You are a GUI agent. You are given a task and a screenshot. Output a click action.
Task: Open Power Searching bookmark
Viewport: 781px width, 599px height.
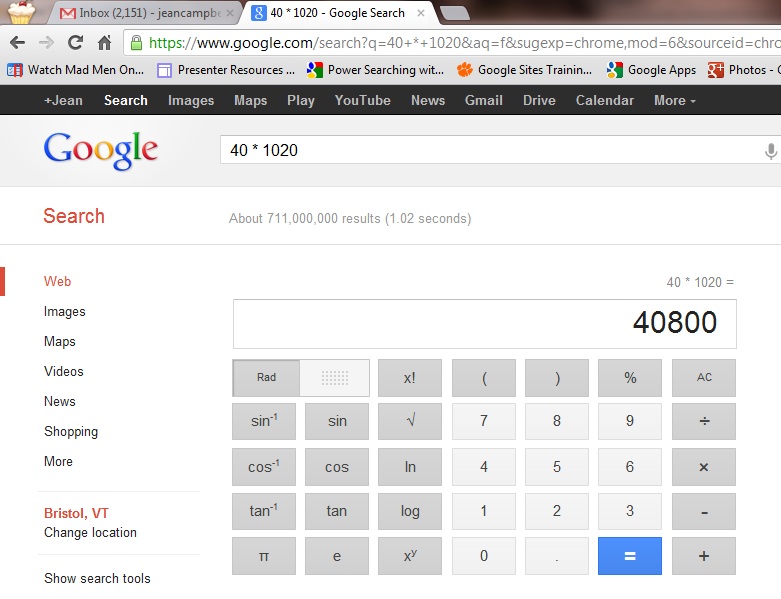376,70
